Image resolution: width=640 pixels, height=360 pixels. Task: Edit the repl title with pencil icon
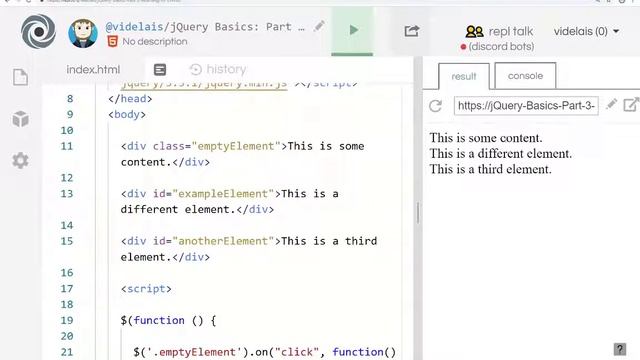319,27
